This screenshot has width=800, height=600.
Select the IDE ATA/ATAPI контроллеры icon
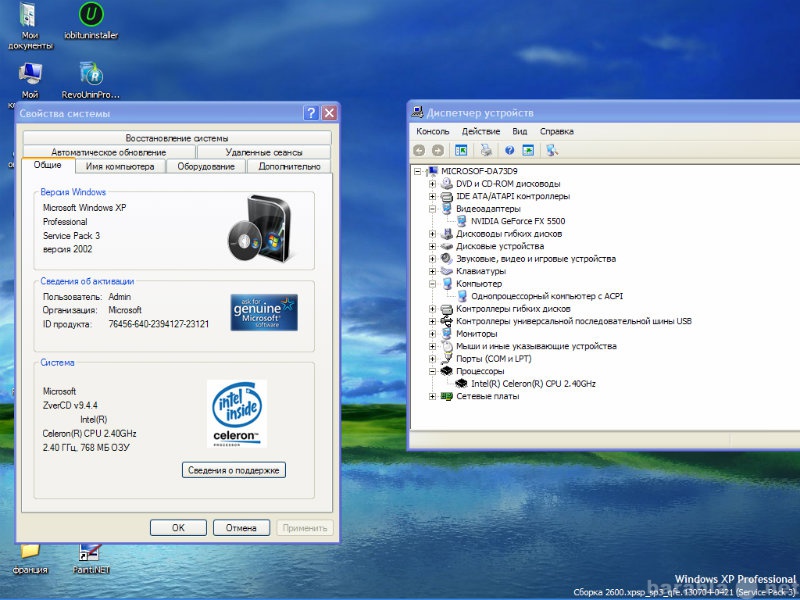click(x=446, y=196)
